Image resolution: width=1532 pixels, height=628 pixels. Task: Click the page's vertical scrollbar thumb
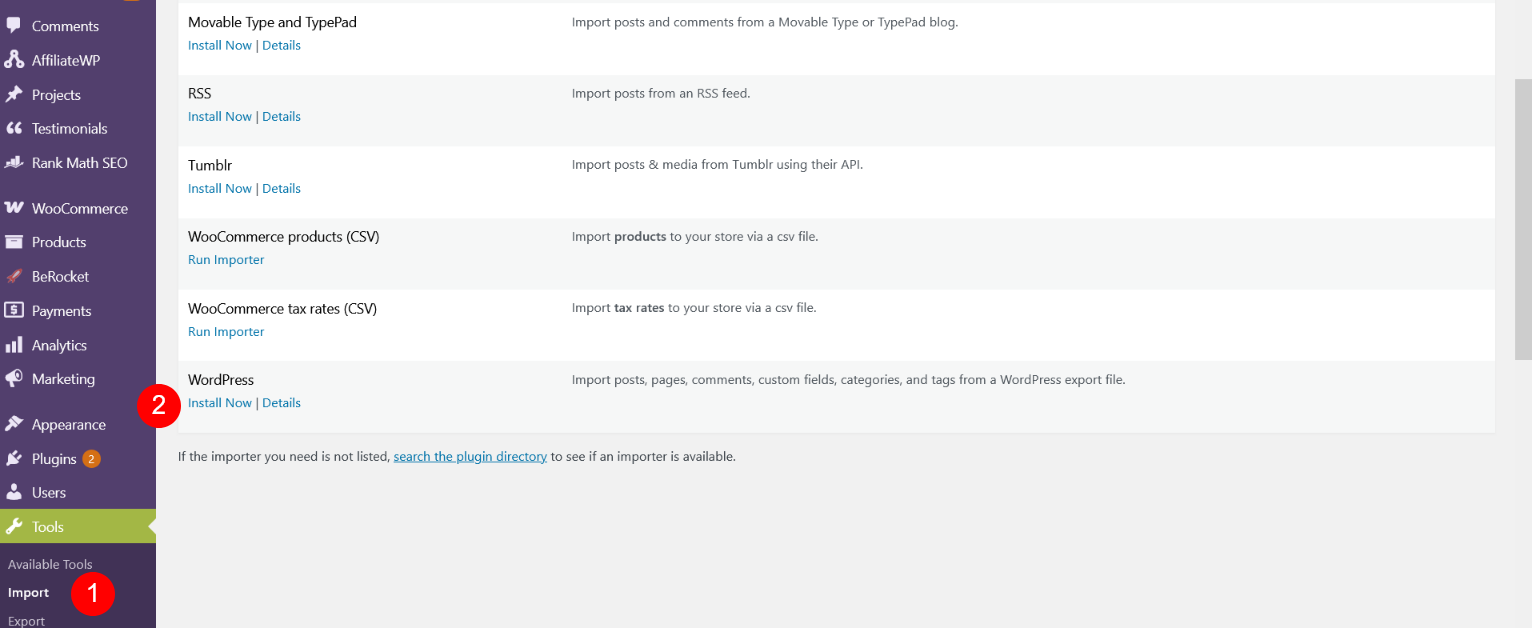[1523, 219]
